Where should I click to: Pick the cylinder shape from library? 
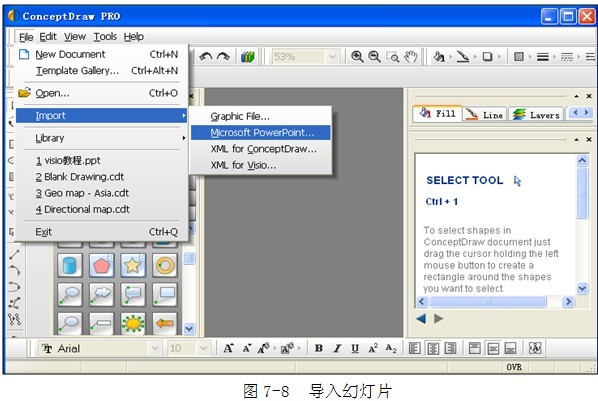pos(69,265)
